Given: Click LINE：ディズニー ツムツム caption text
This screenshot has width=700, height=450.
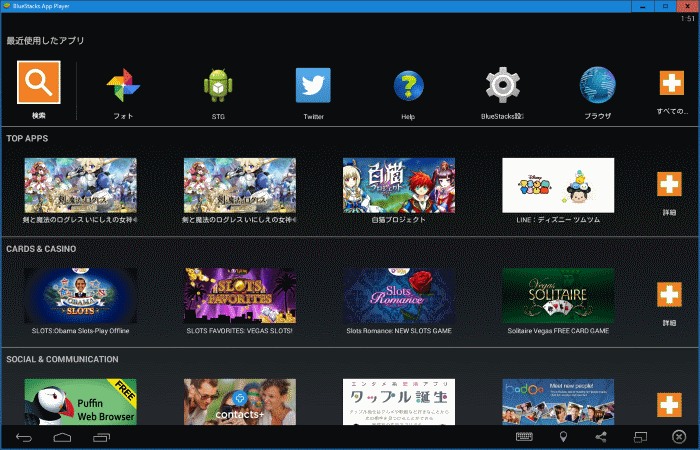Looking at the screenshot, I should tap(558, 220).
